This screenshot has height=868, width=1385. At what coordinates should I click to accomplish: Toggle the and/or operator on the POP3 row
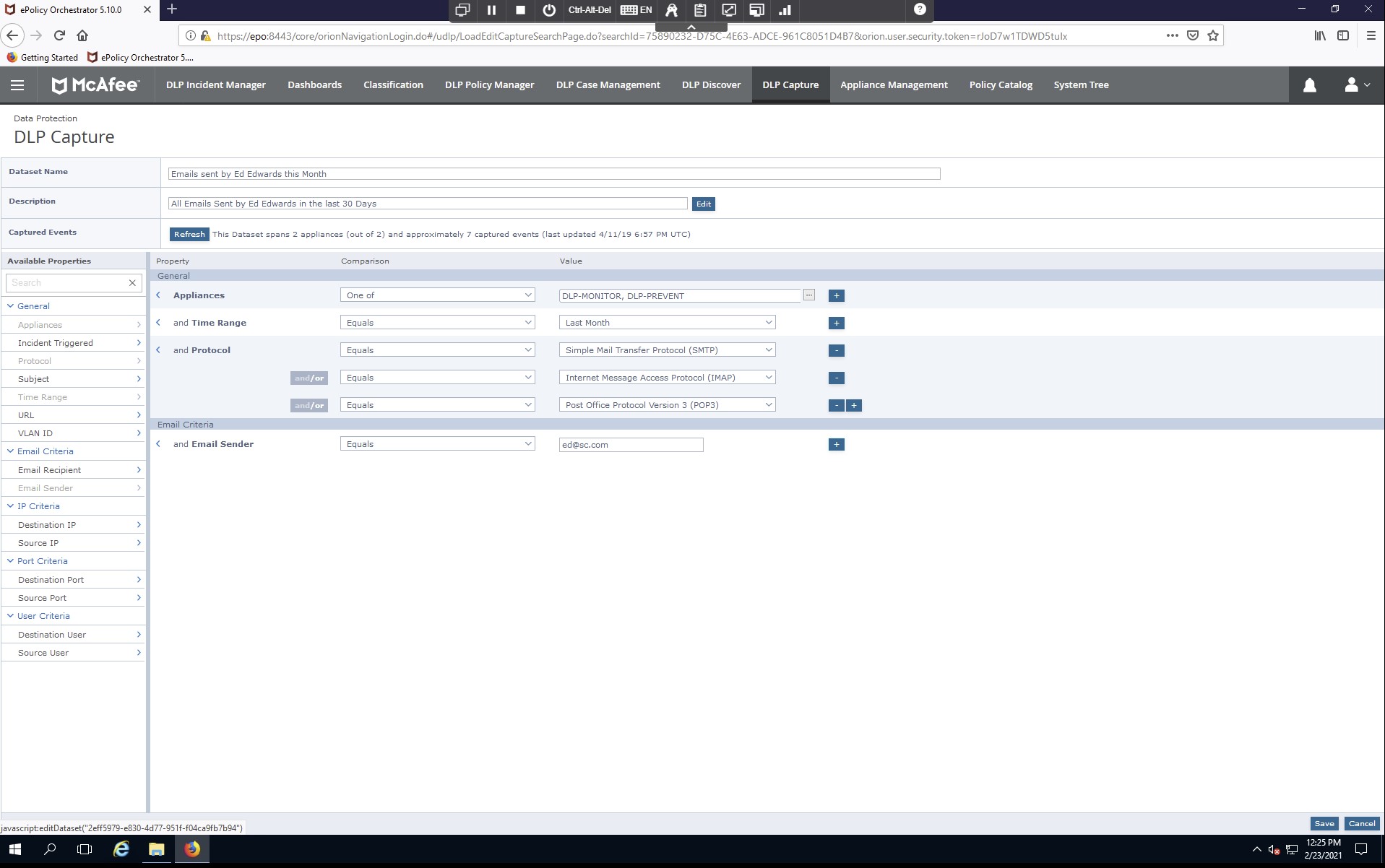click(x=309, y=406)
